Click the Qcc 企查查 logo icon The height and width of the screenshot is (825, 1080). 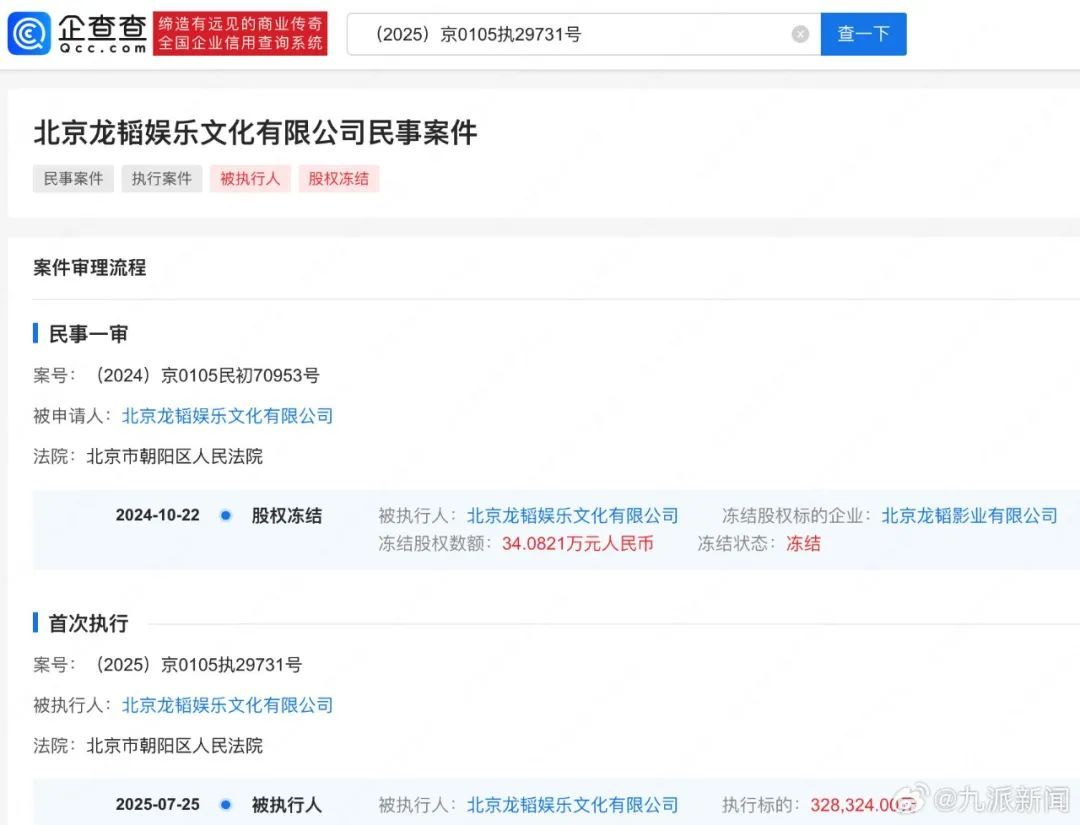30,34
